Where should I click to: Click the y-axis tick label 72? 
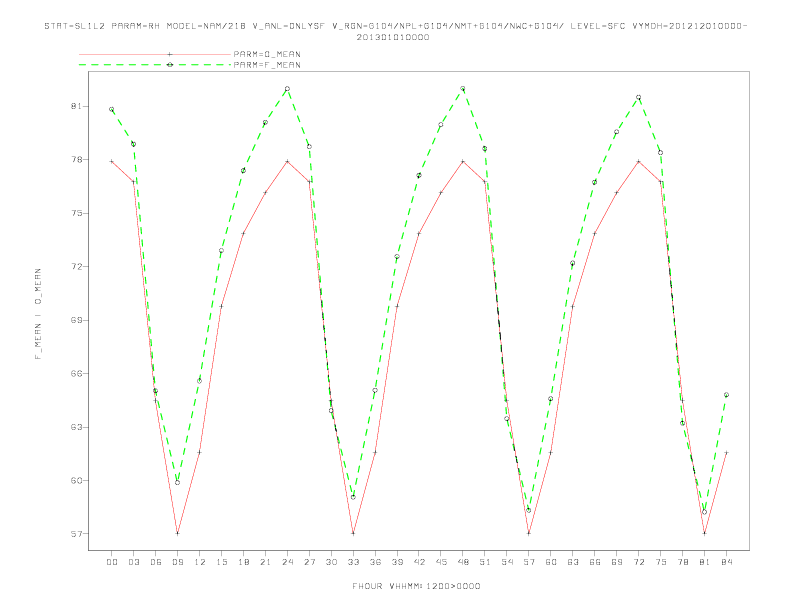[76, 267]
